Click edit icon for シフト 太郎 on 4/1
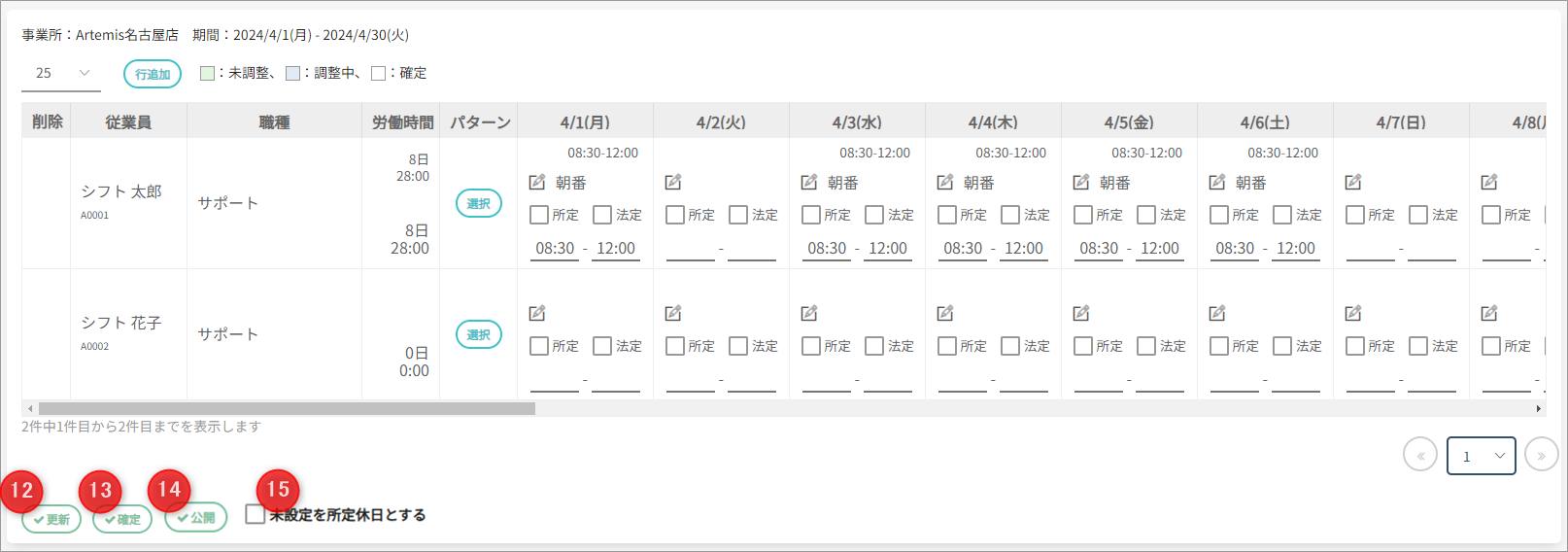 point(536,182)
